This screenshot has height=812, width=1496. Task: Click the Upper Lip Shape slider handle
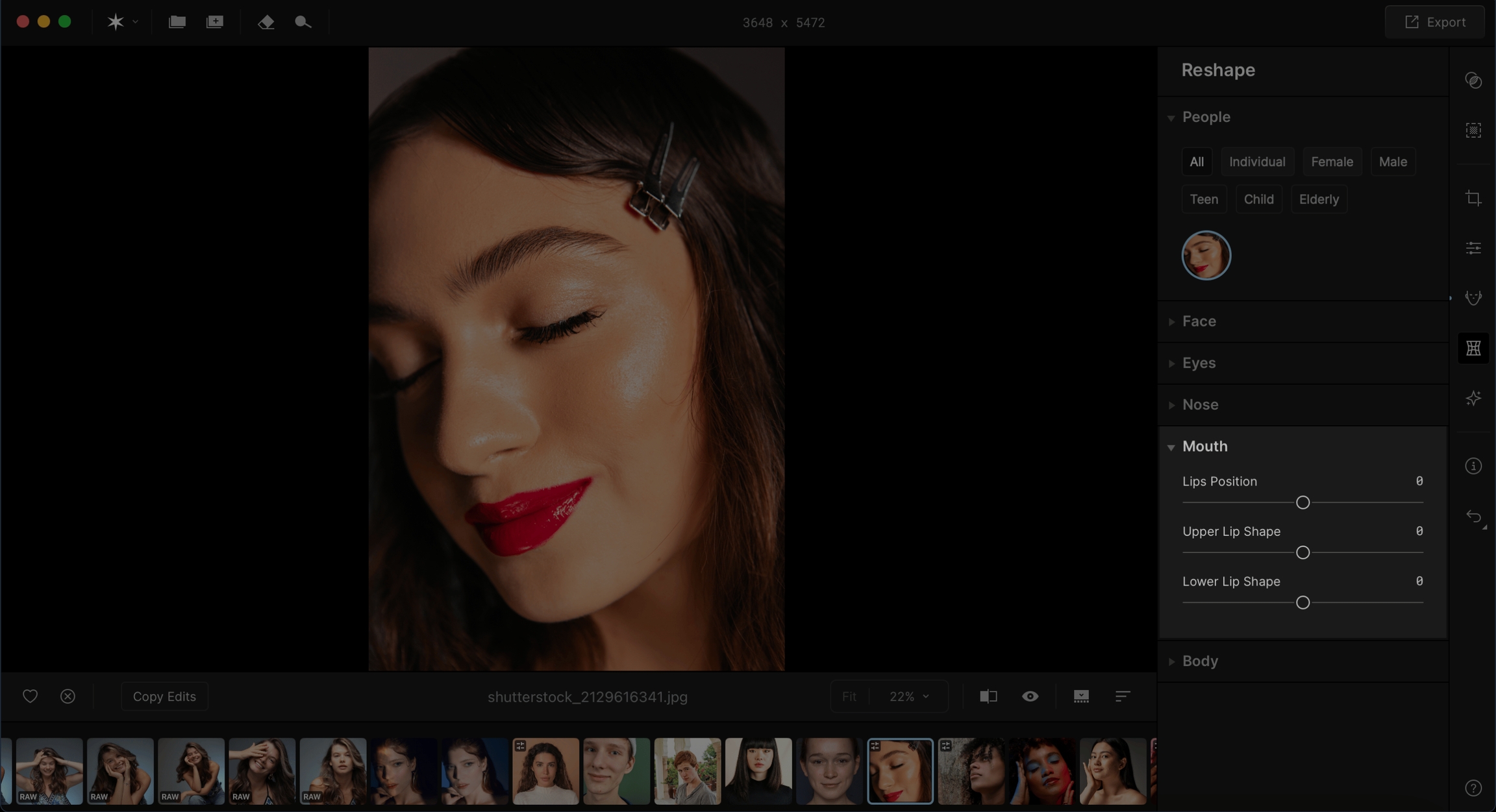1303,552
